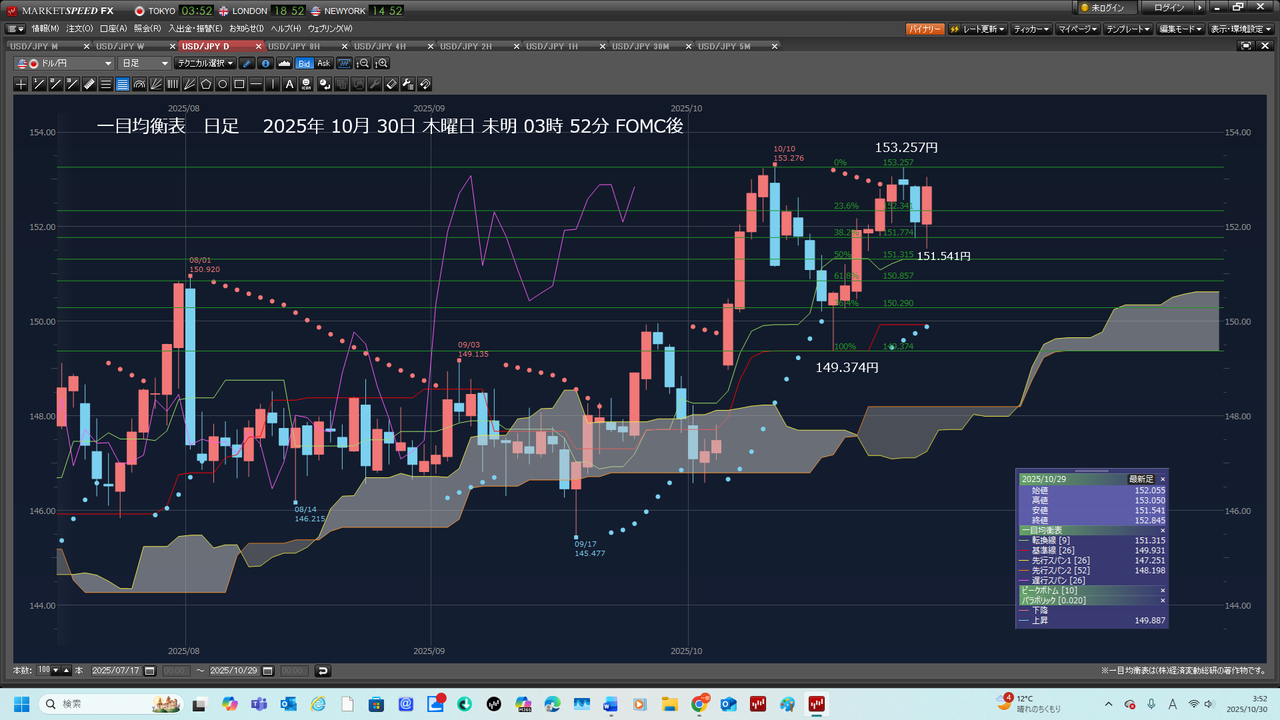This screenshot has height=720, width=1280.
Task: Toggle Bid price display
Action: 304,63
